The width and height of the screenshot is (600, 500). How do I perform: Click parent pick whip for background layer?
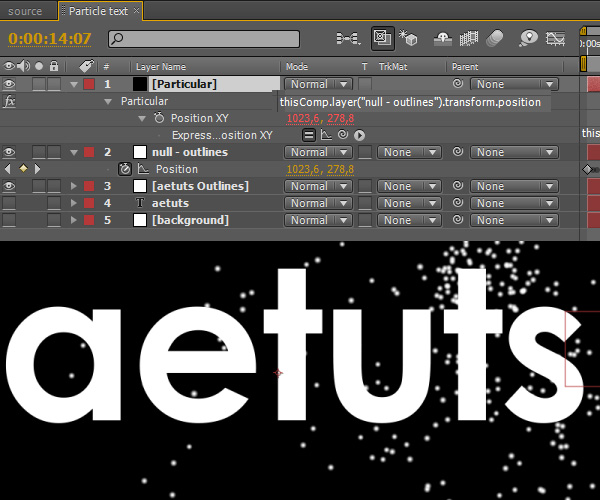458,220
